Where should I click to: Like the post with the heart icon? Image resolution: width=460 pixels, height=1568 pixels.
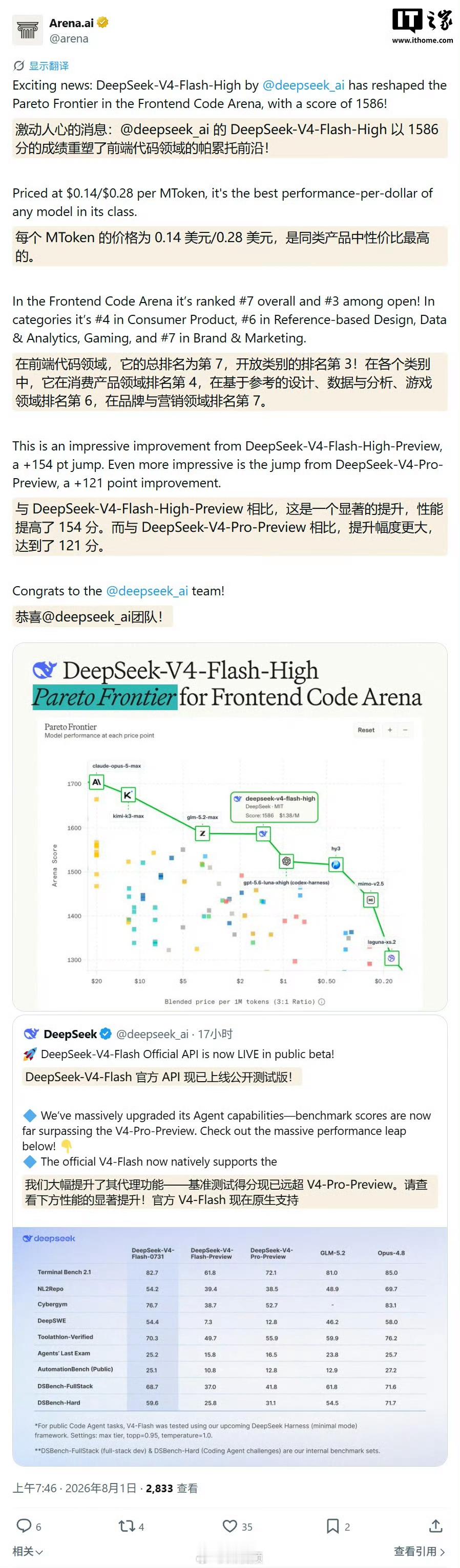pyautogui.click(x=229, y=1526)
